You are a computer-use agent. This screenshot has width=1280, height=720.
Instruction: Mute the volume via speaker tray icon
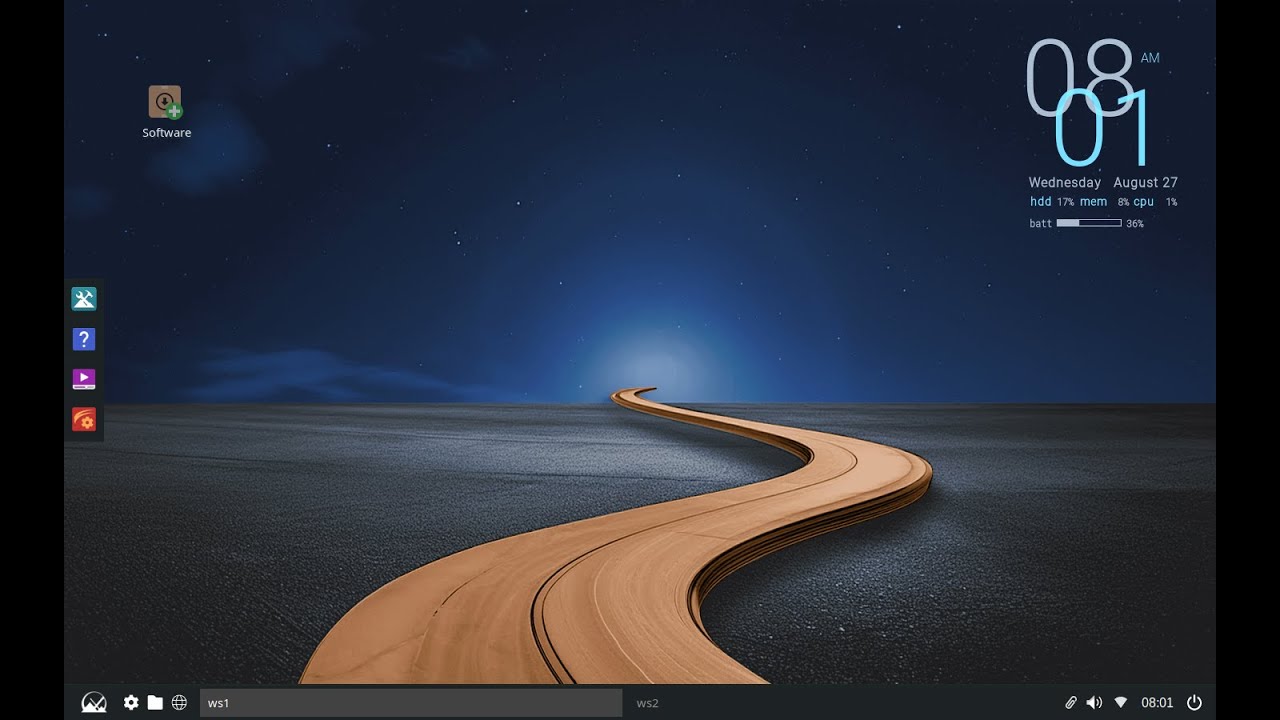pos(1094,702)
